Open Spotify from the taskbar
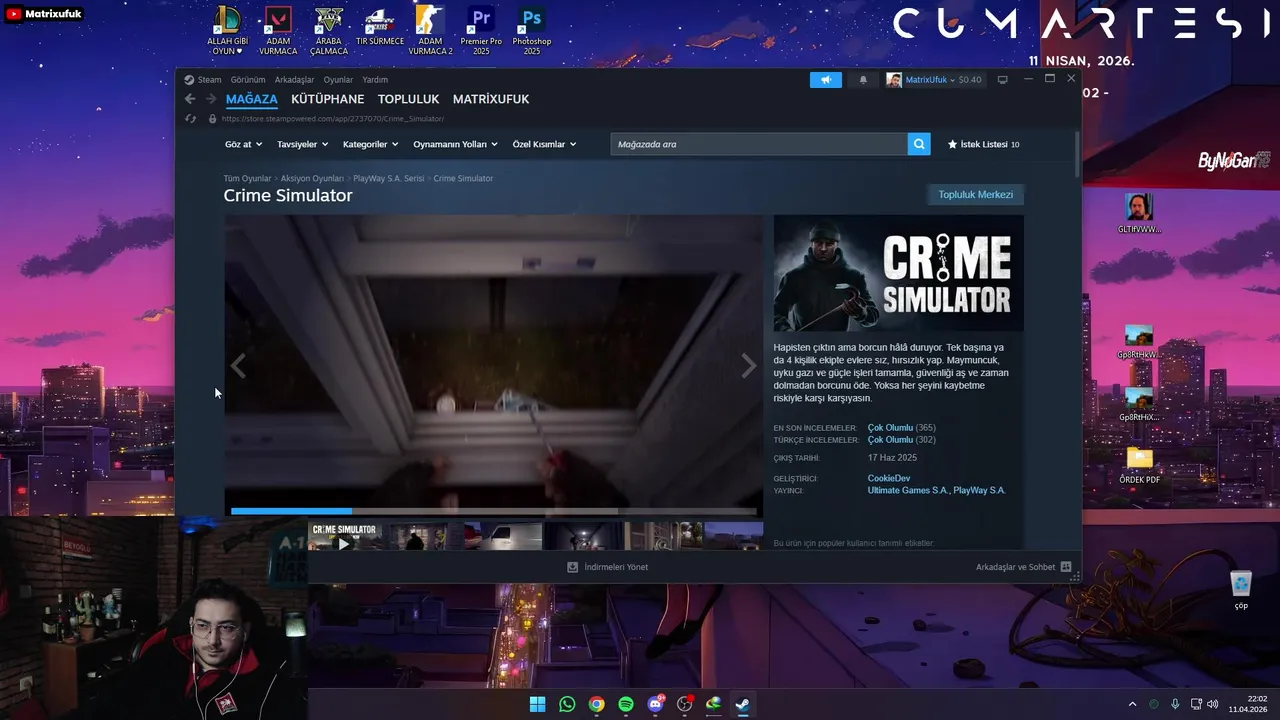The image size is (1280, 720). coord(626,704)
